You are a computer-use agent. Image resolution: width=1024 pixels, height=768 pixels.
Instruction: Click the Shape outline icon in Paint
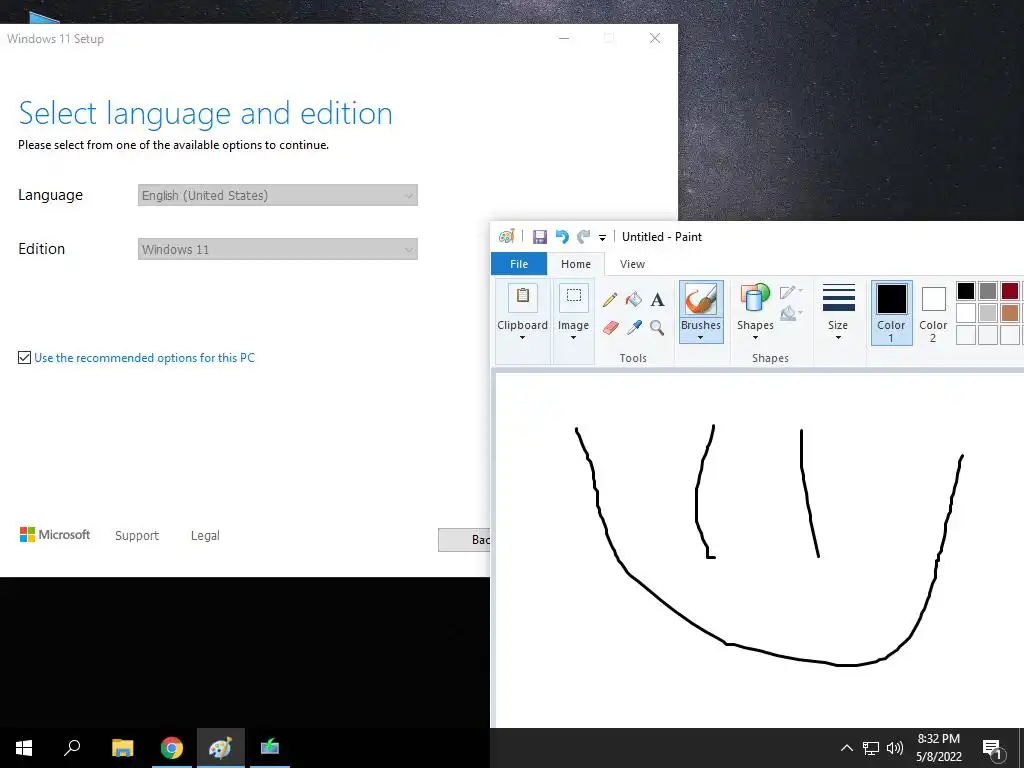790,292
